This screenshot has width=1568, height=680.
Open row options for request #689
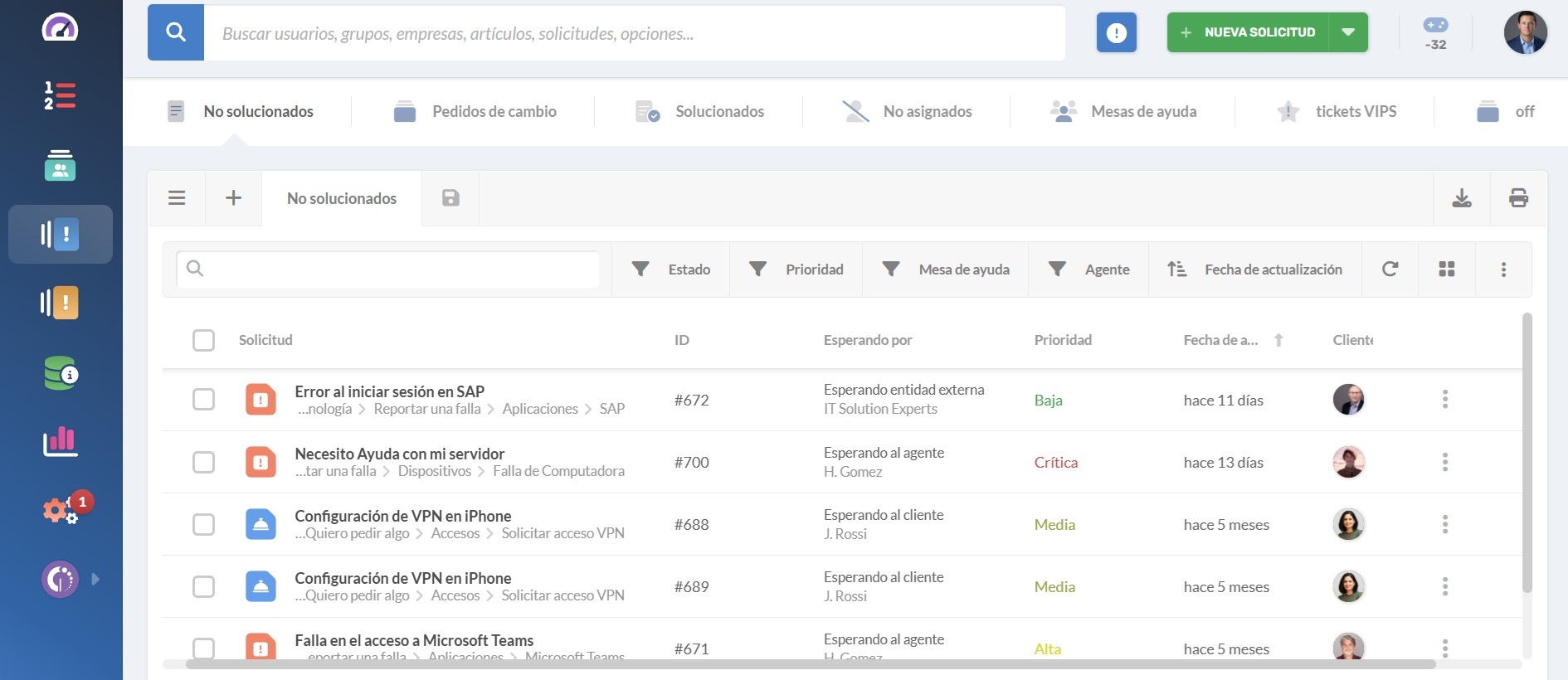point(1445,586)
